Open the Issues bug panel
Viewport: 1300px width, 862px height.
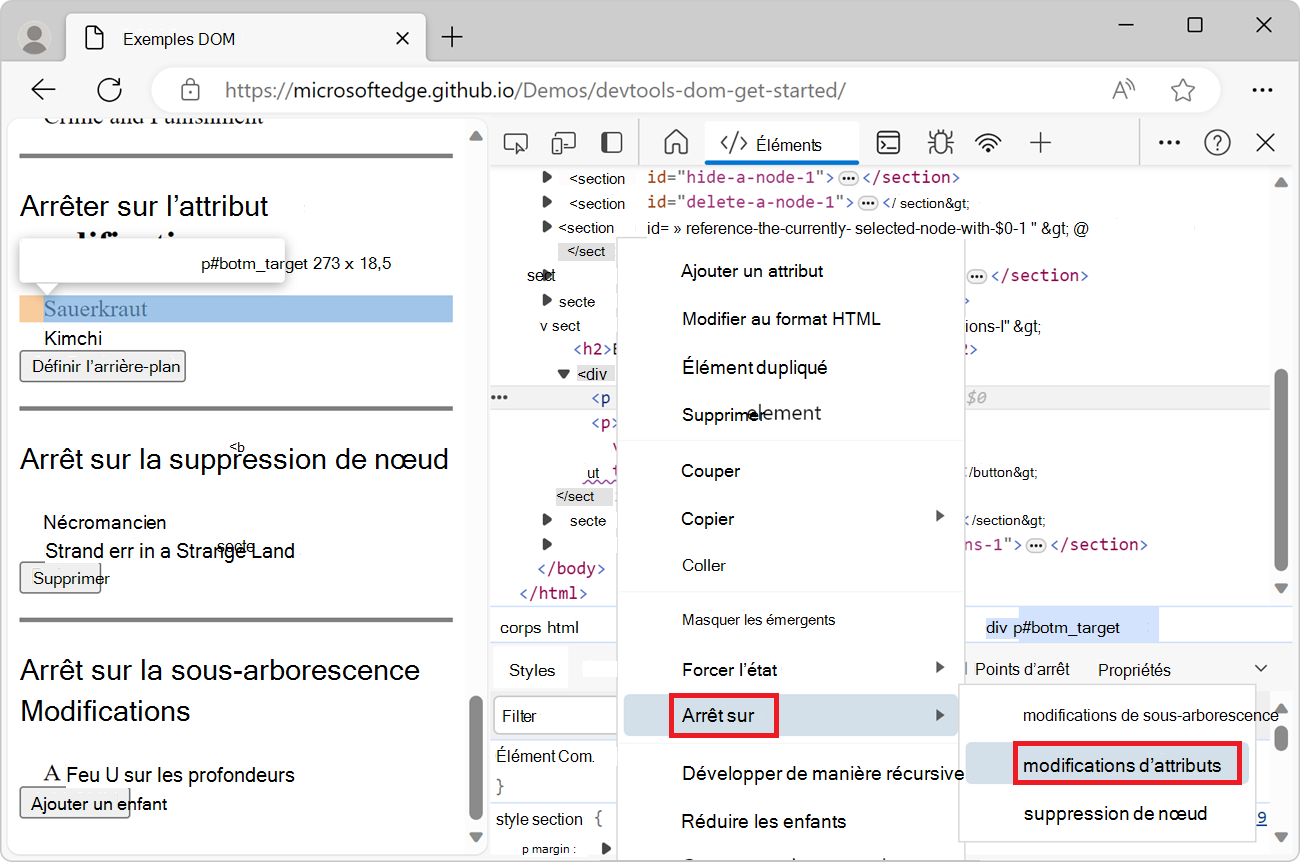pyautogui.click(x=940, y=142)
